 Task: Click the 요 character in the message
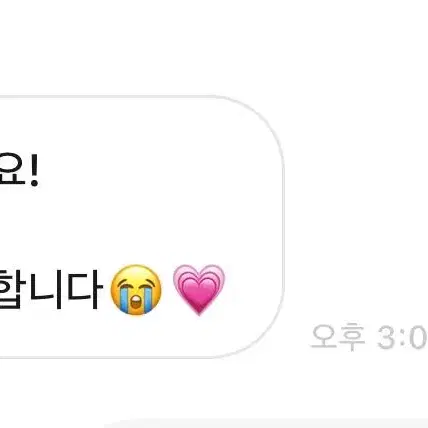click(12, 169)
